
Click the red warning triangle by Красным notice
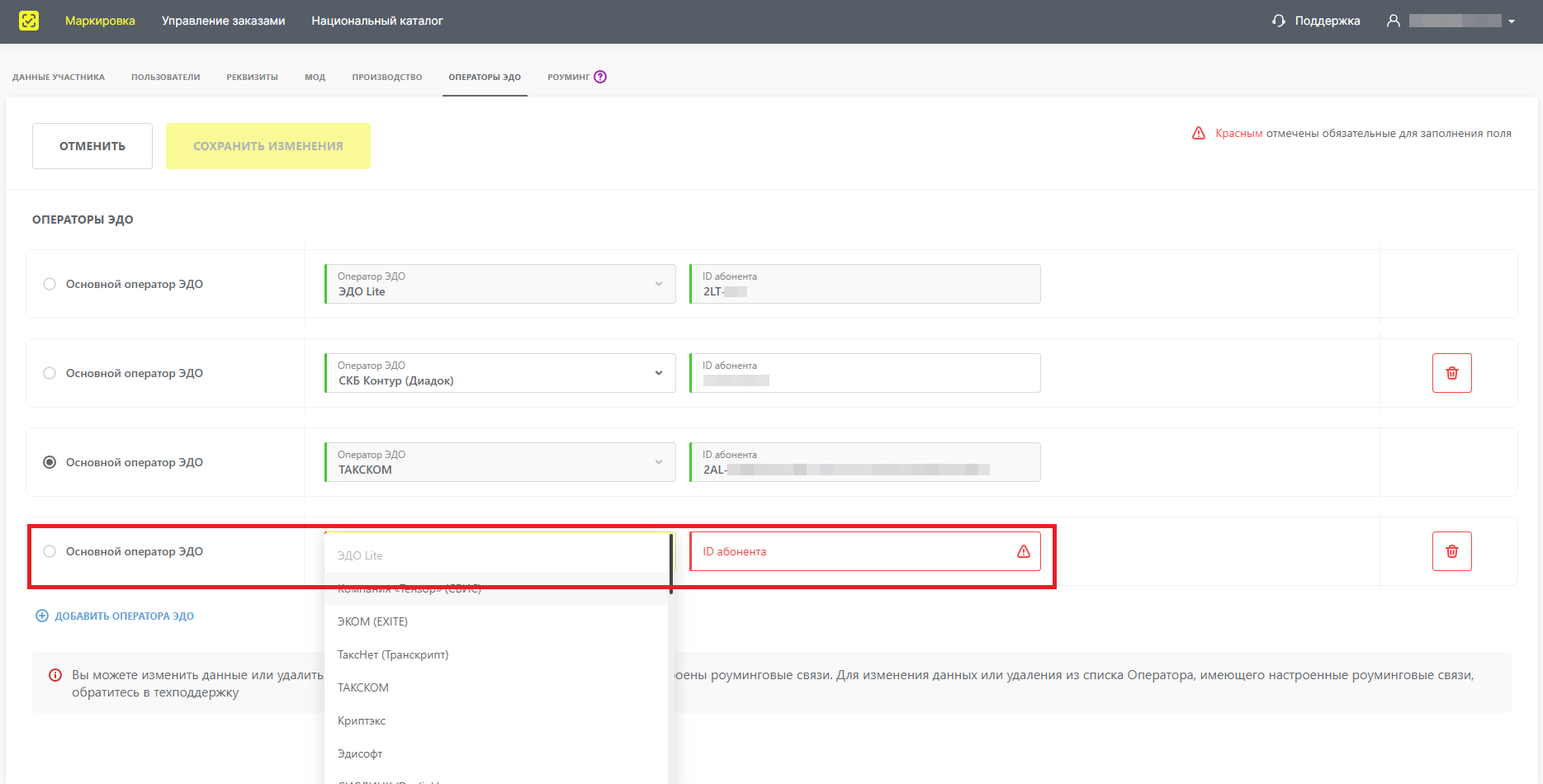click(x=1199, y=133)
